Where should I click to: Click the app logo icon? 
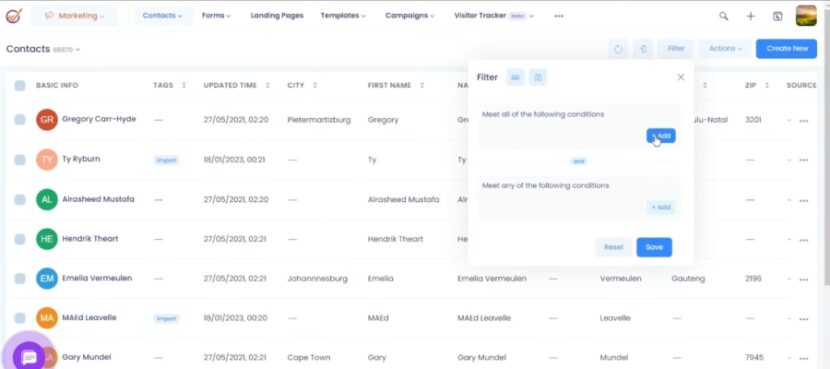(14, 15)
